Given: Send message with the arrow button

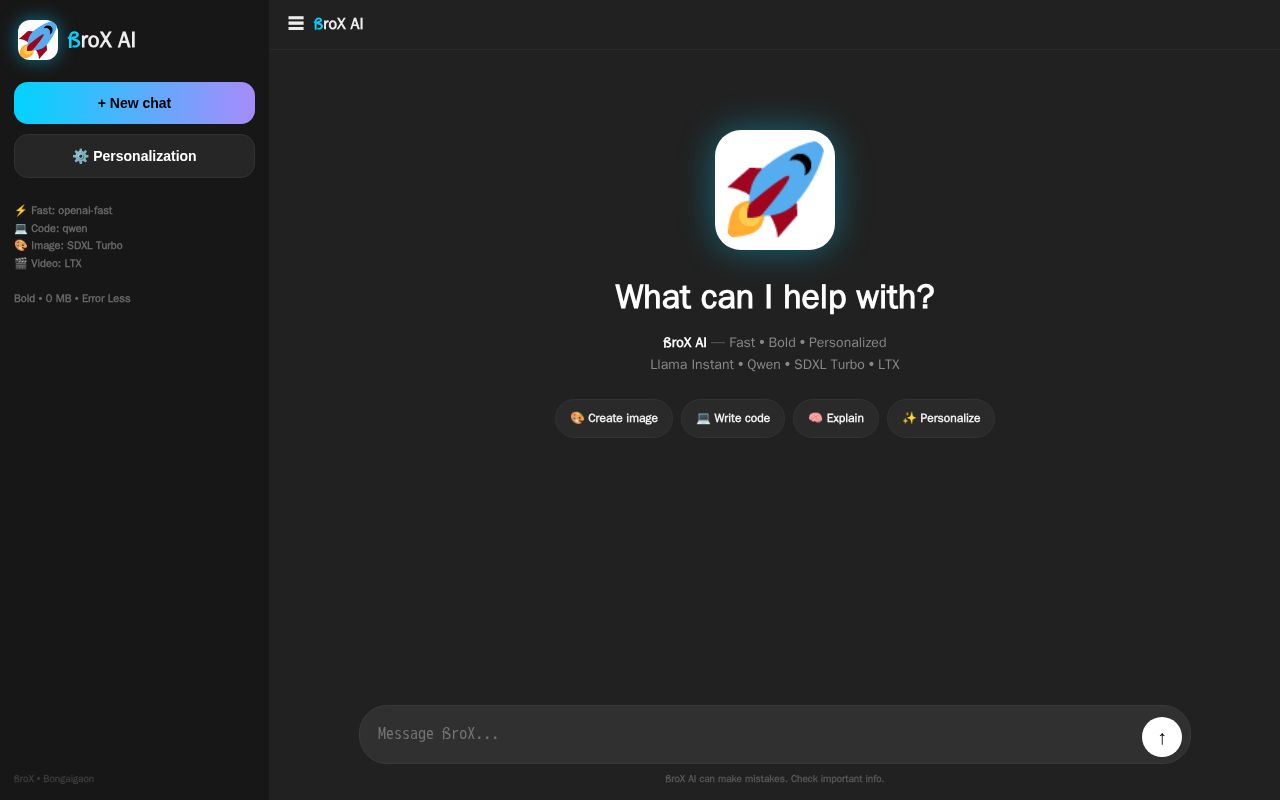Looking at the screenshot, I should (x=1162, y=737).
